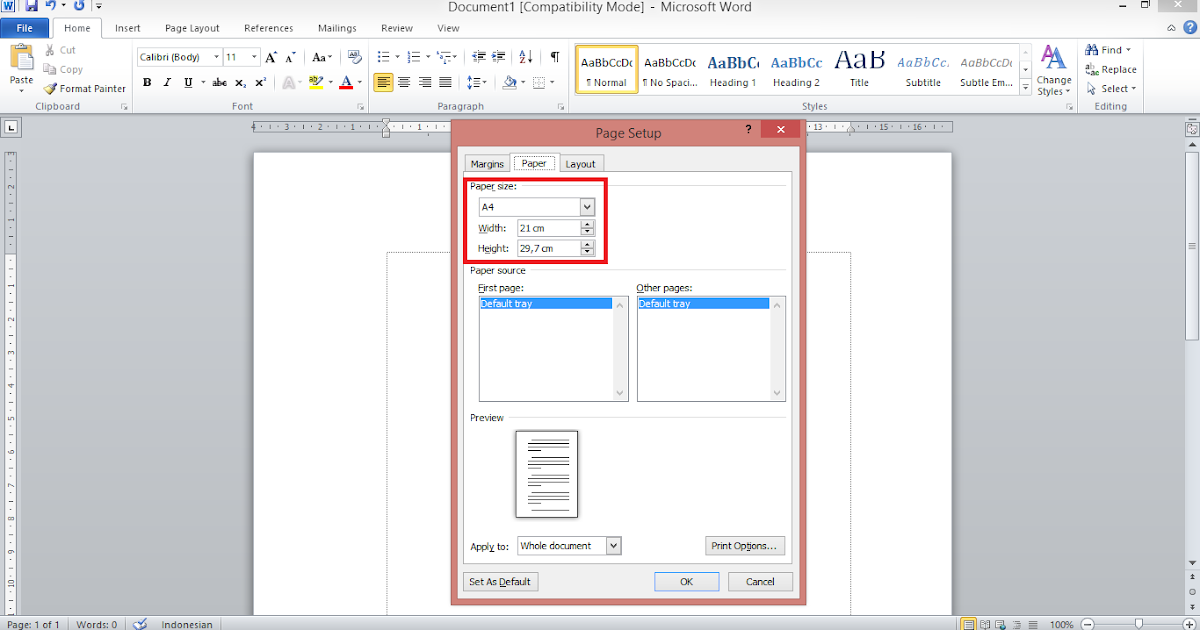Apply the Heading 1 style

pos(733,70)
